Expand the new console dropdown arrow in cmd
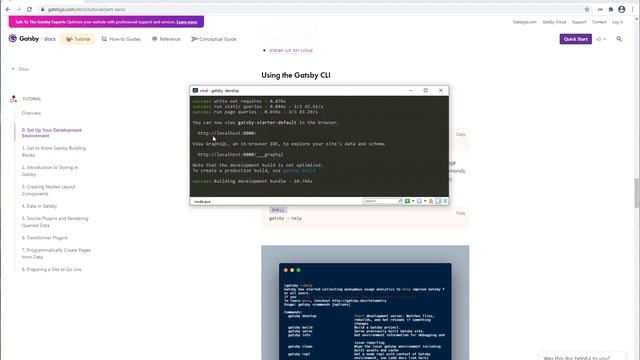The width and height of the screenshot is (640, 360). 413,201
